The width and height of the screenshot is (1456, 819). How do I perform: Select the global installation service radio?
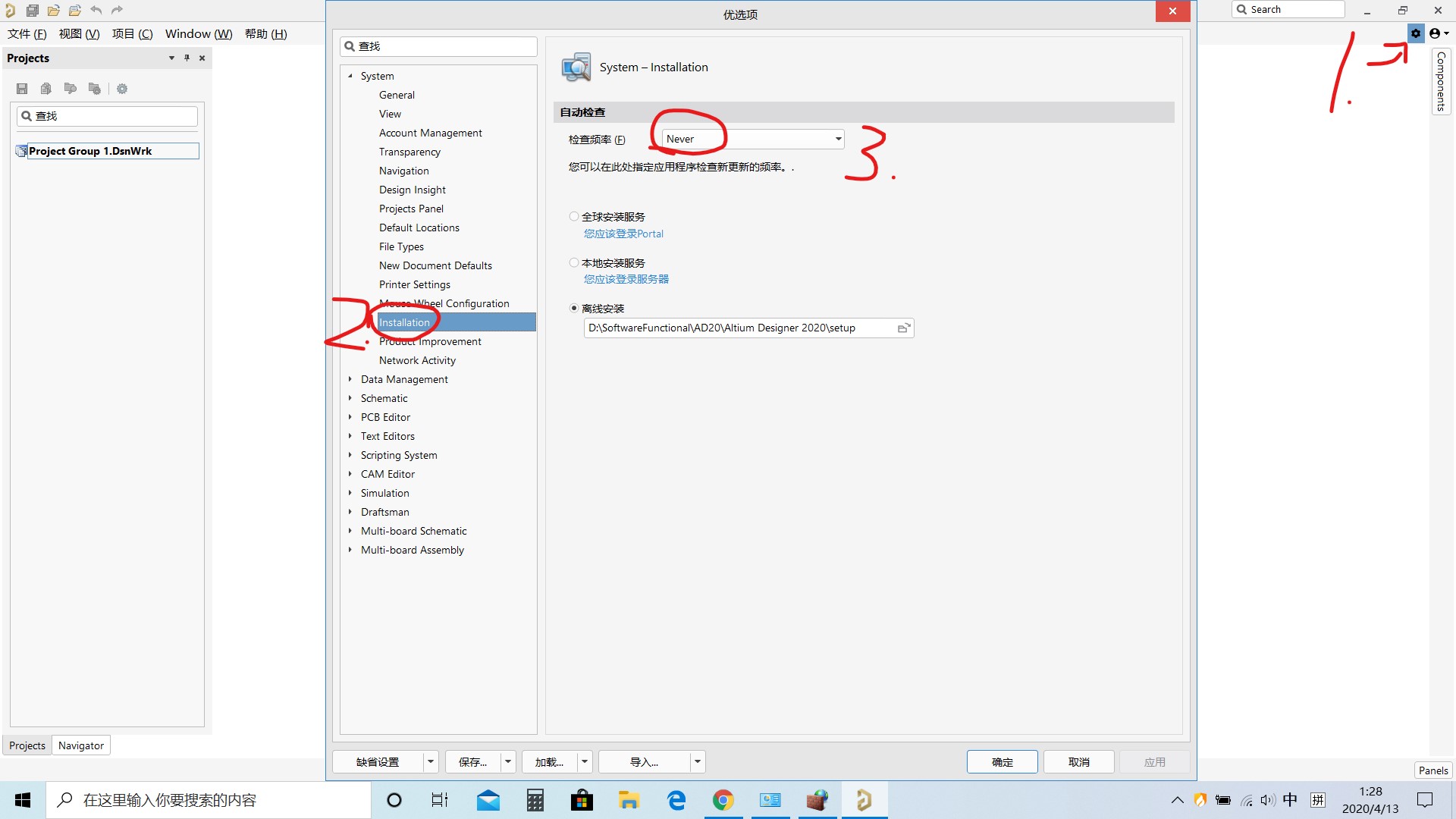tap(574, 217)
